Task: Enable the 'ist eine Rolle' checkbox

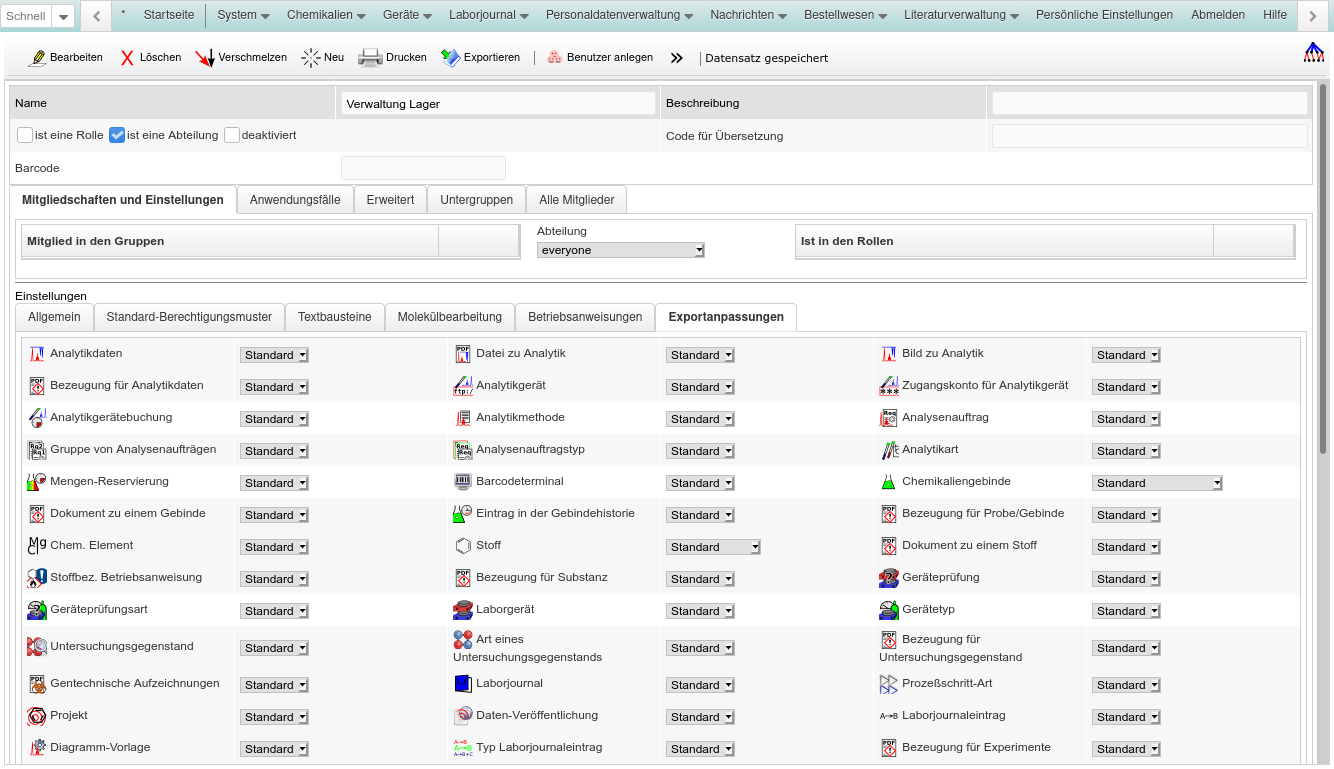Action: tap(25, 135)
